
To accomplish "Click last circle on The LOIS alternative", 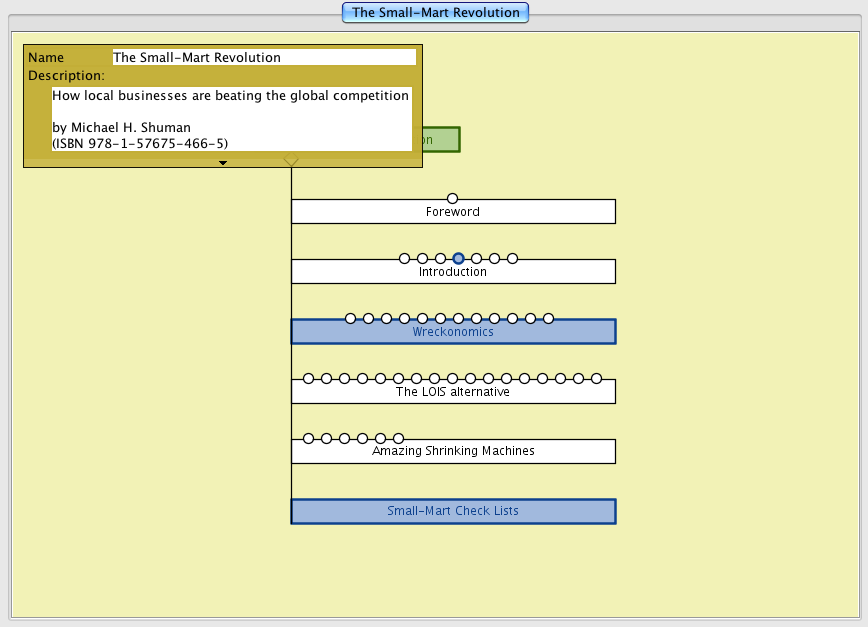I will tap(596, 379).
